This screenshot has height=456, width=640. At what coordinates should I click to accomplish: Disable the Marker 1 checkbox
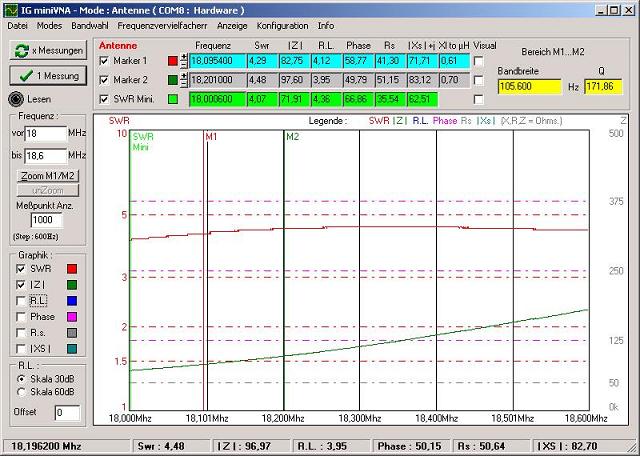[x=105, y=61]
